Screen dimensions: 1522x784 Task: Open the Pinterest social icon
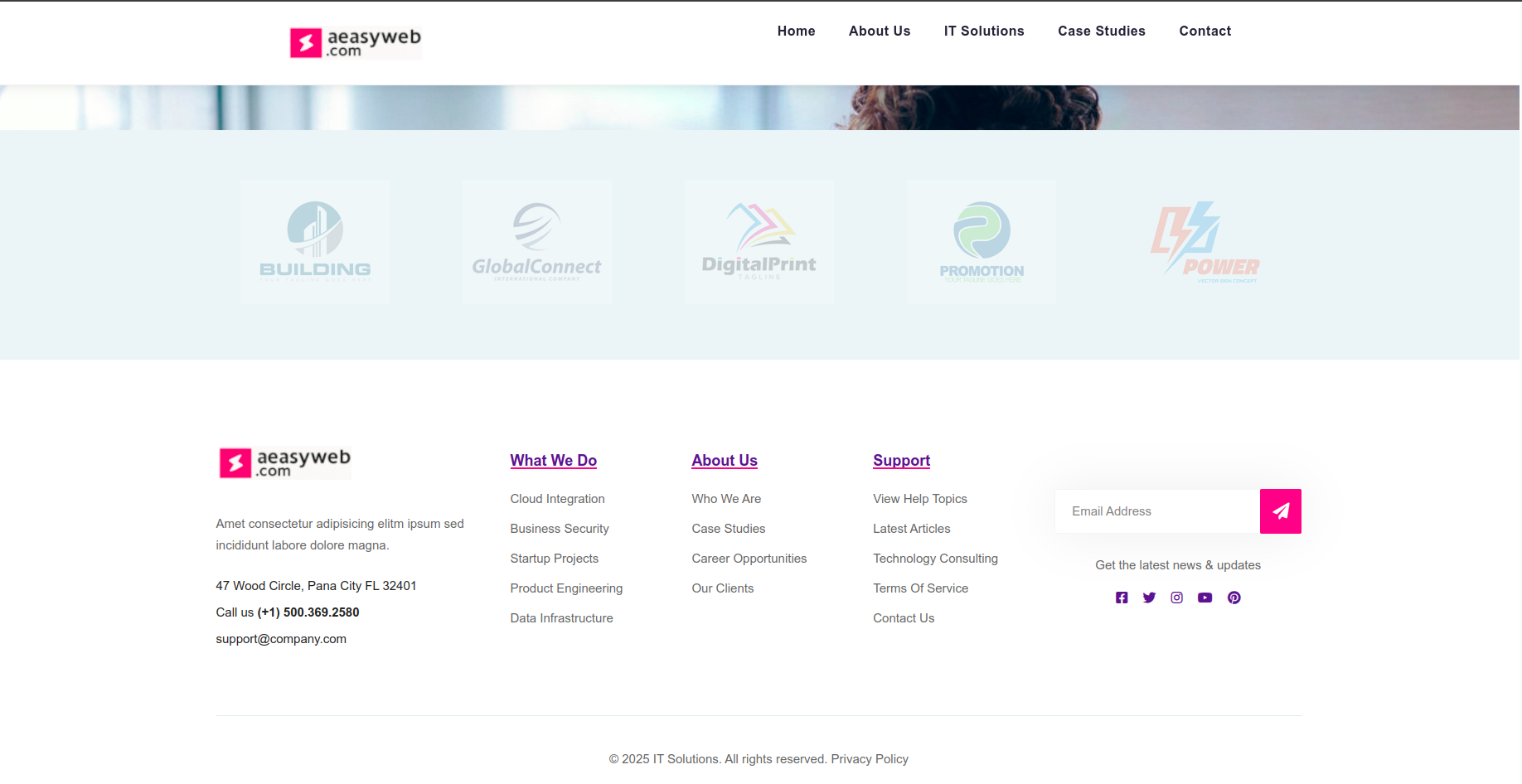point(1234,598)
